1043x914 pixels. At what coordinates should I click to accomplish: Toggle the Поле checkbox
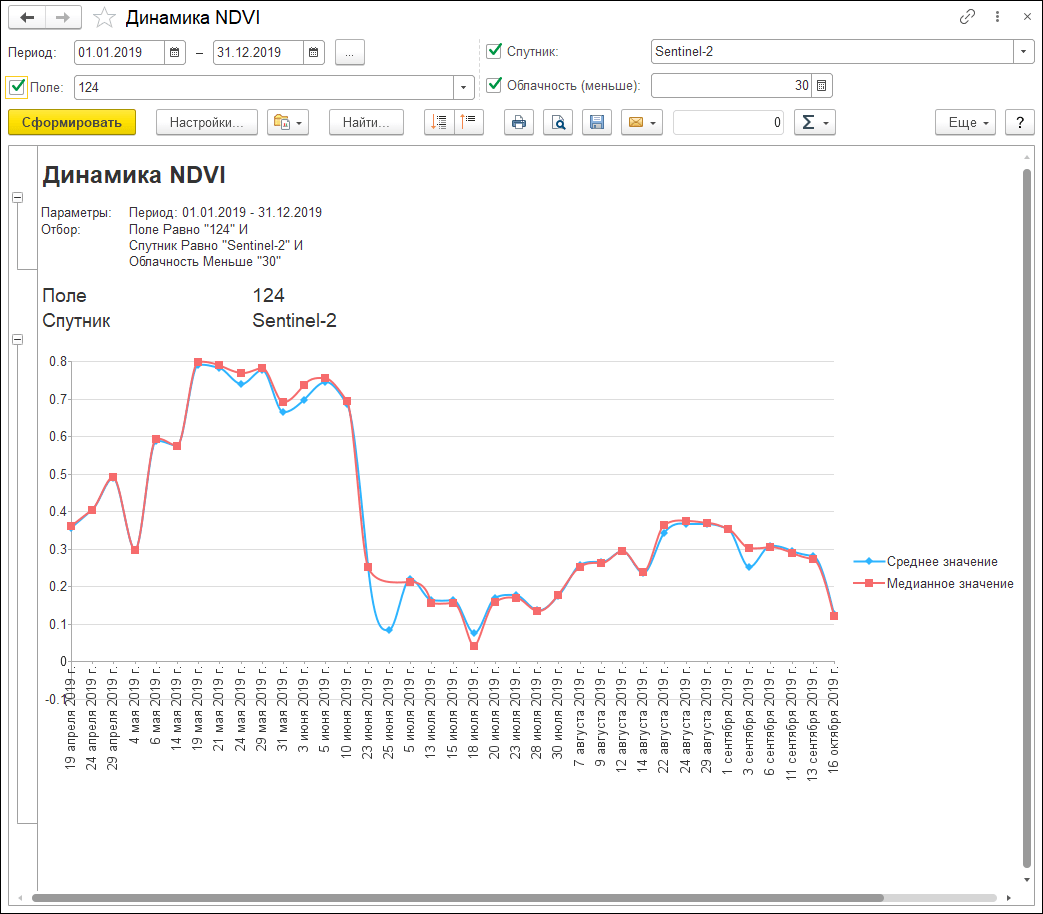point(17,87)
